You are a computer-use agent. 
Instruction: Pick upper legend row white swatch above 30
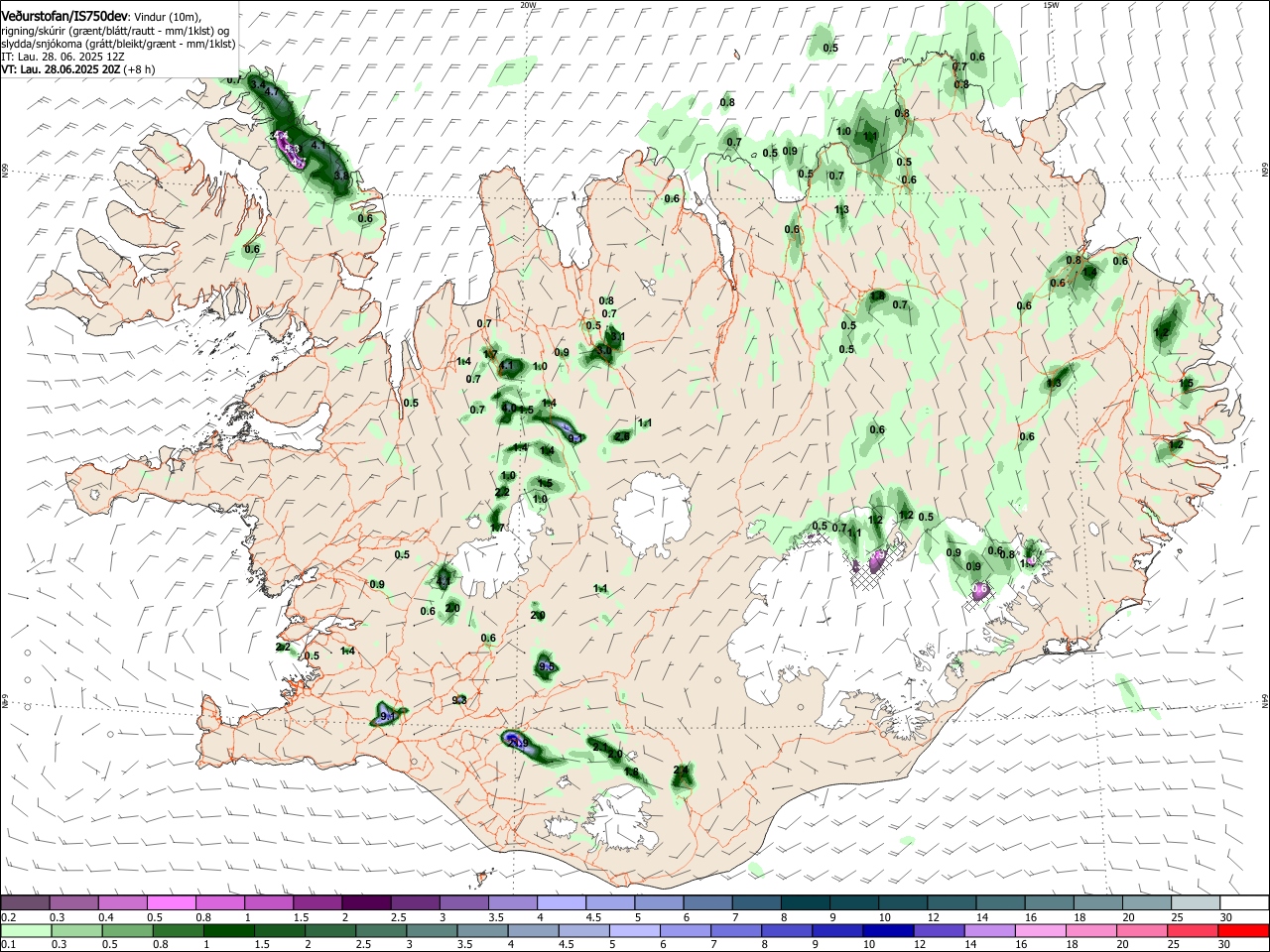[1245, 903]
